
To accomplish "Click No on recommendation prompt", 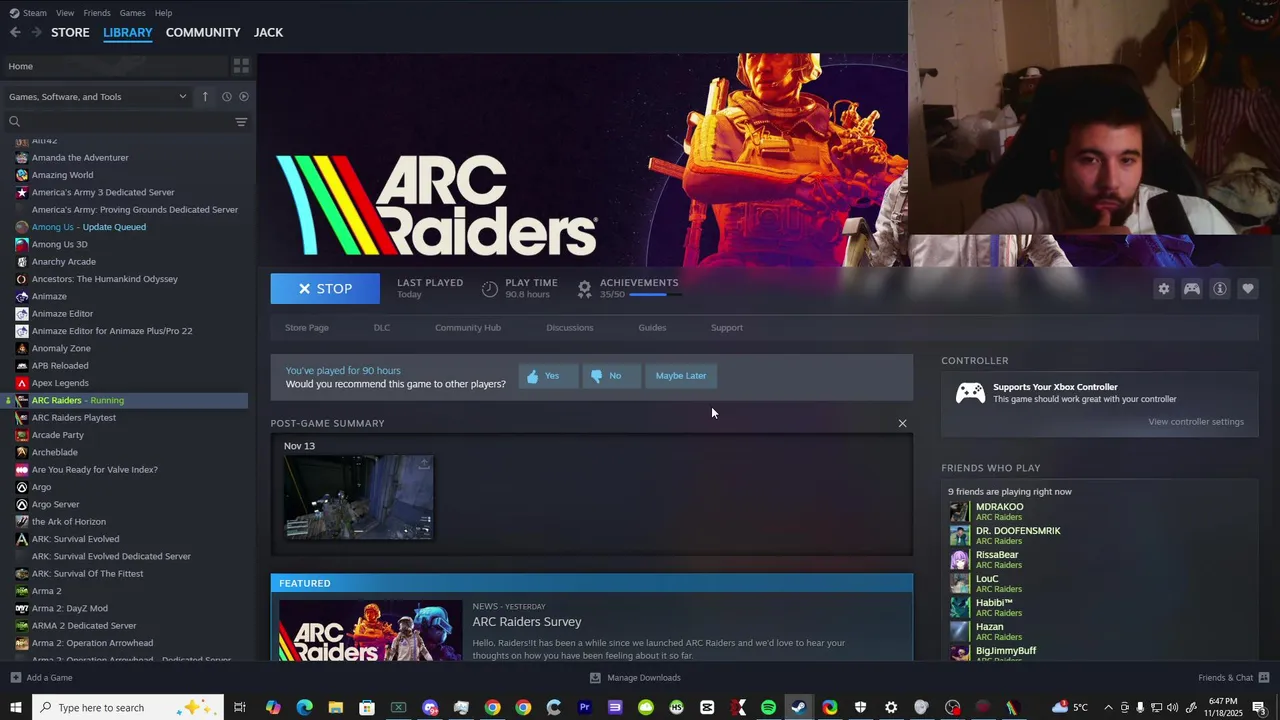I will (611, 376).
